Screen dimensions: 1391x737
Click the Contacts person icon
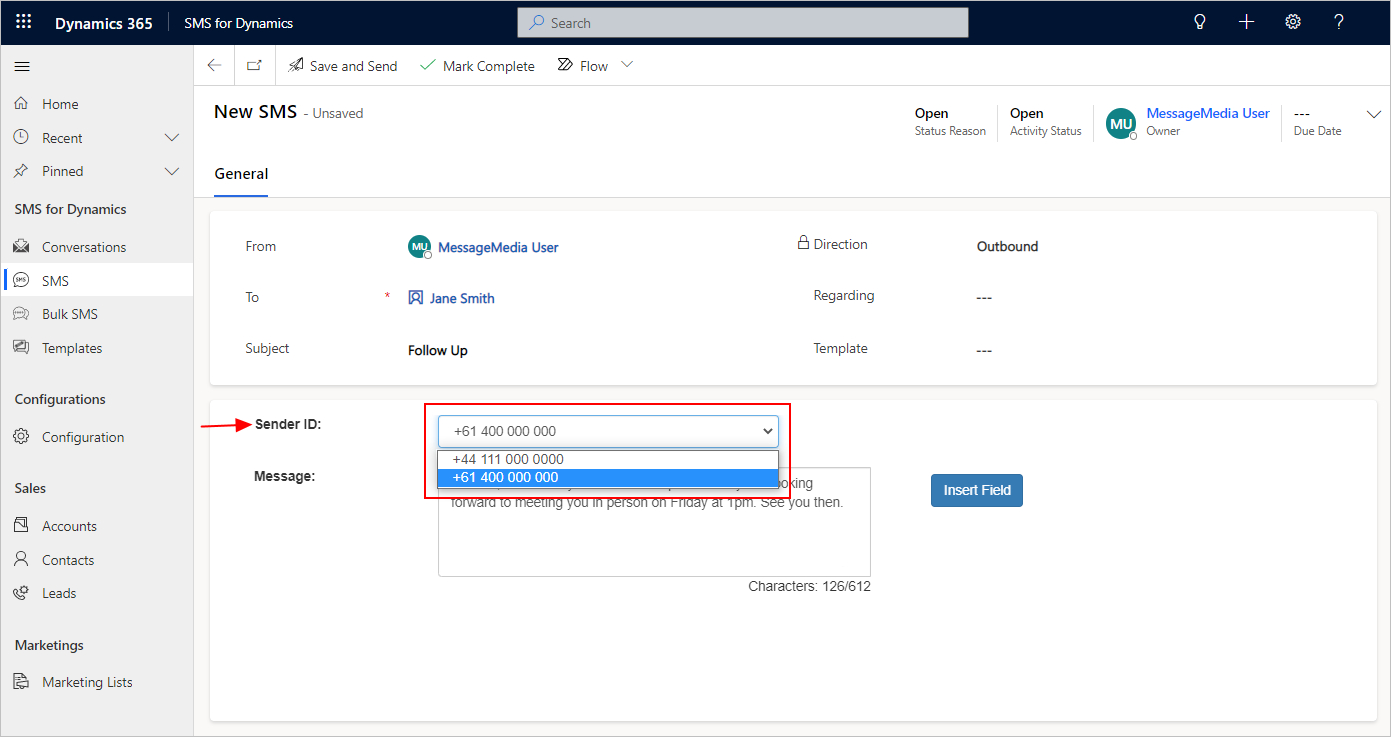21,559
